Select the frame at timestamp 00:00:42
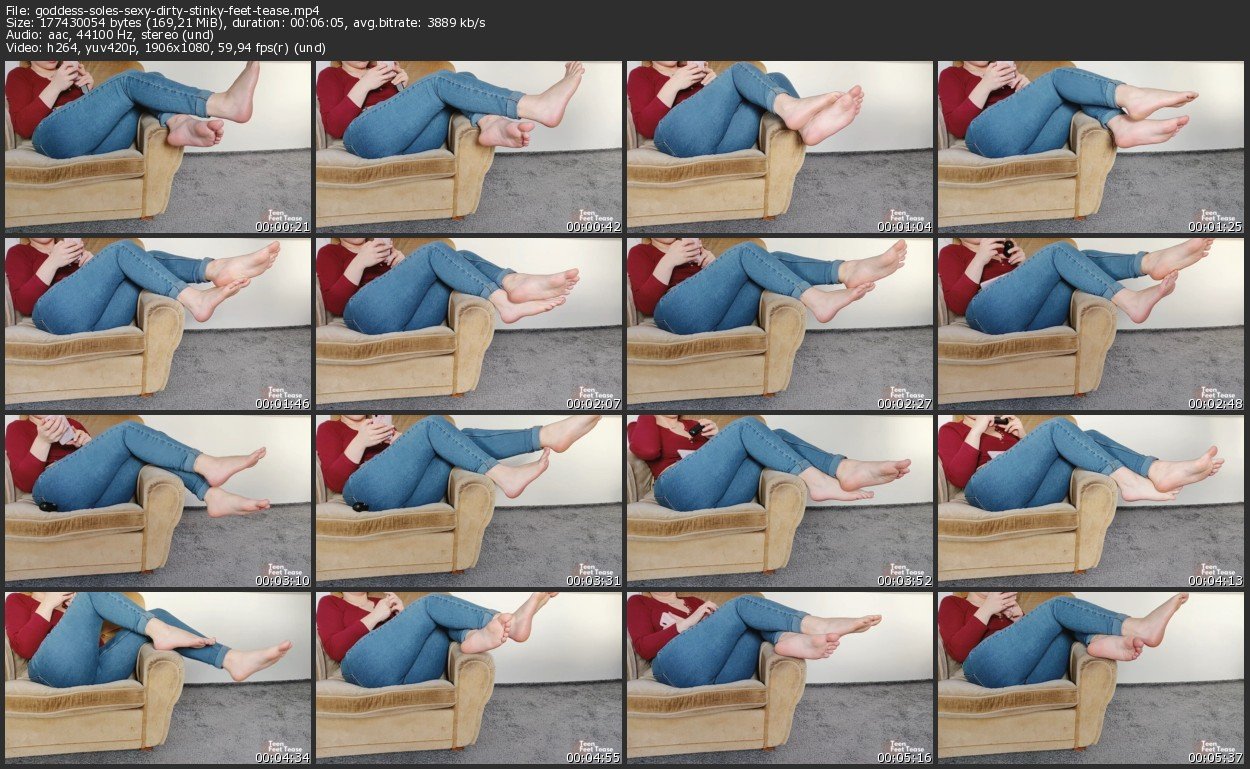 pos(468,147)
